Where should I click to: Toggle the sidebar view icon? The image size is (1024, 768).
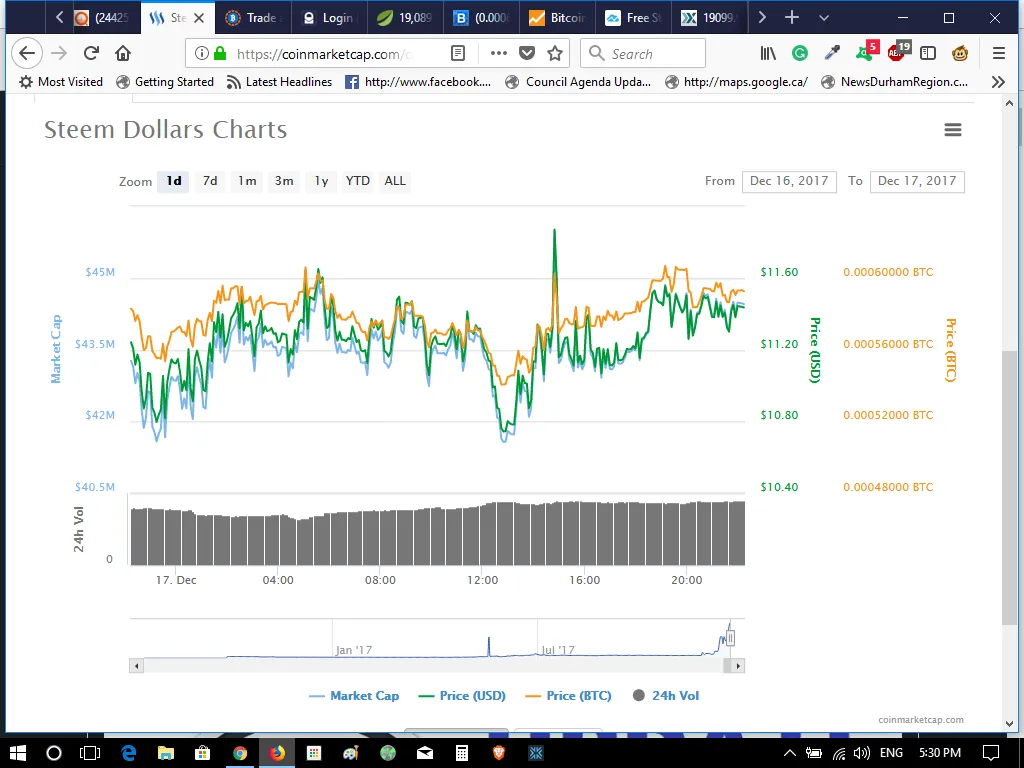[928, 54]
